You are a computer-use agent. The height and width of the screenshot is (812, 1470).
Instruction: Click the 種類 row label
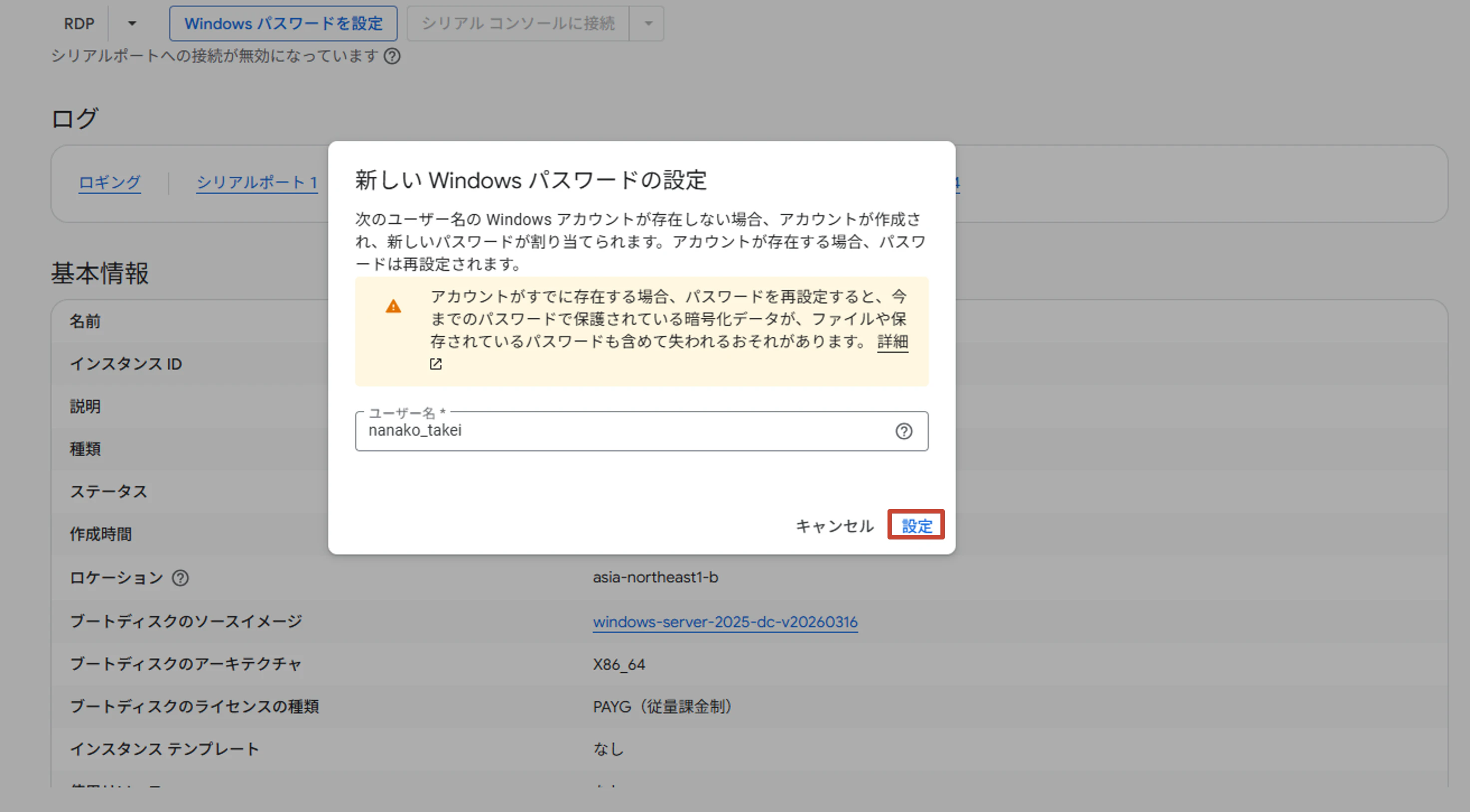click(x=85, y=449)
